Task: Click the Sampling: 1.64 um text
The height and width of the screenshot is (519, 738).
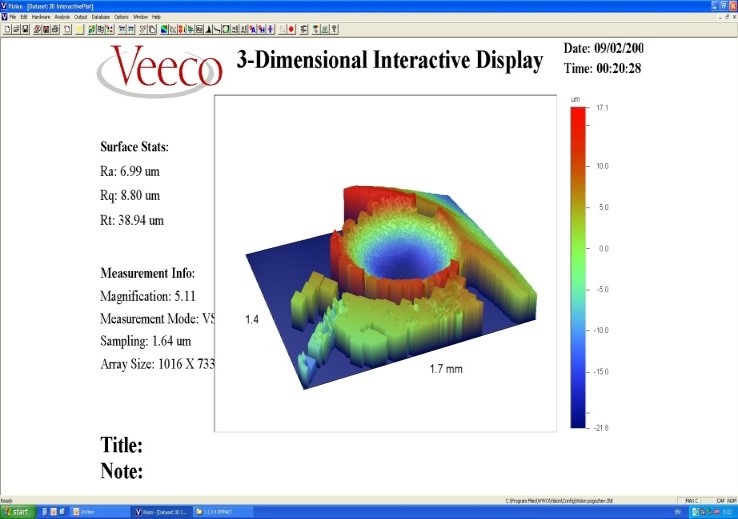Action: point(146,341)
